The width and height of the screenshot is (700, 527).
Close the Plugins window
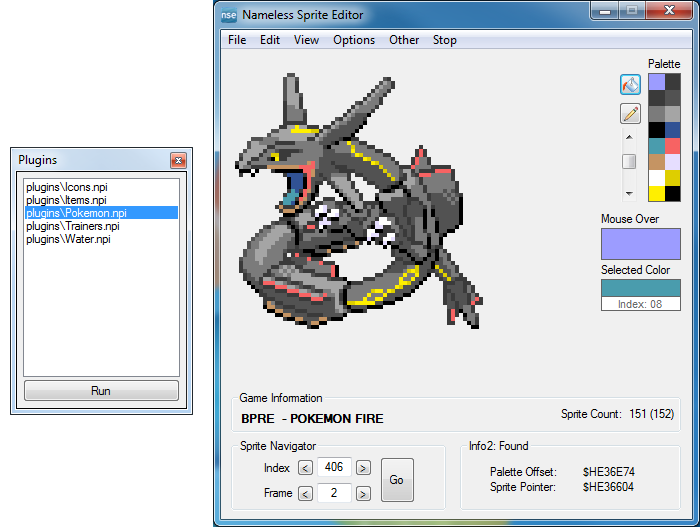[179, 160]
